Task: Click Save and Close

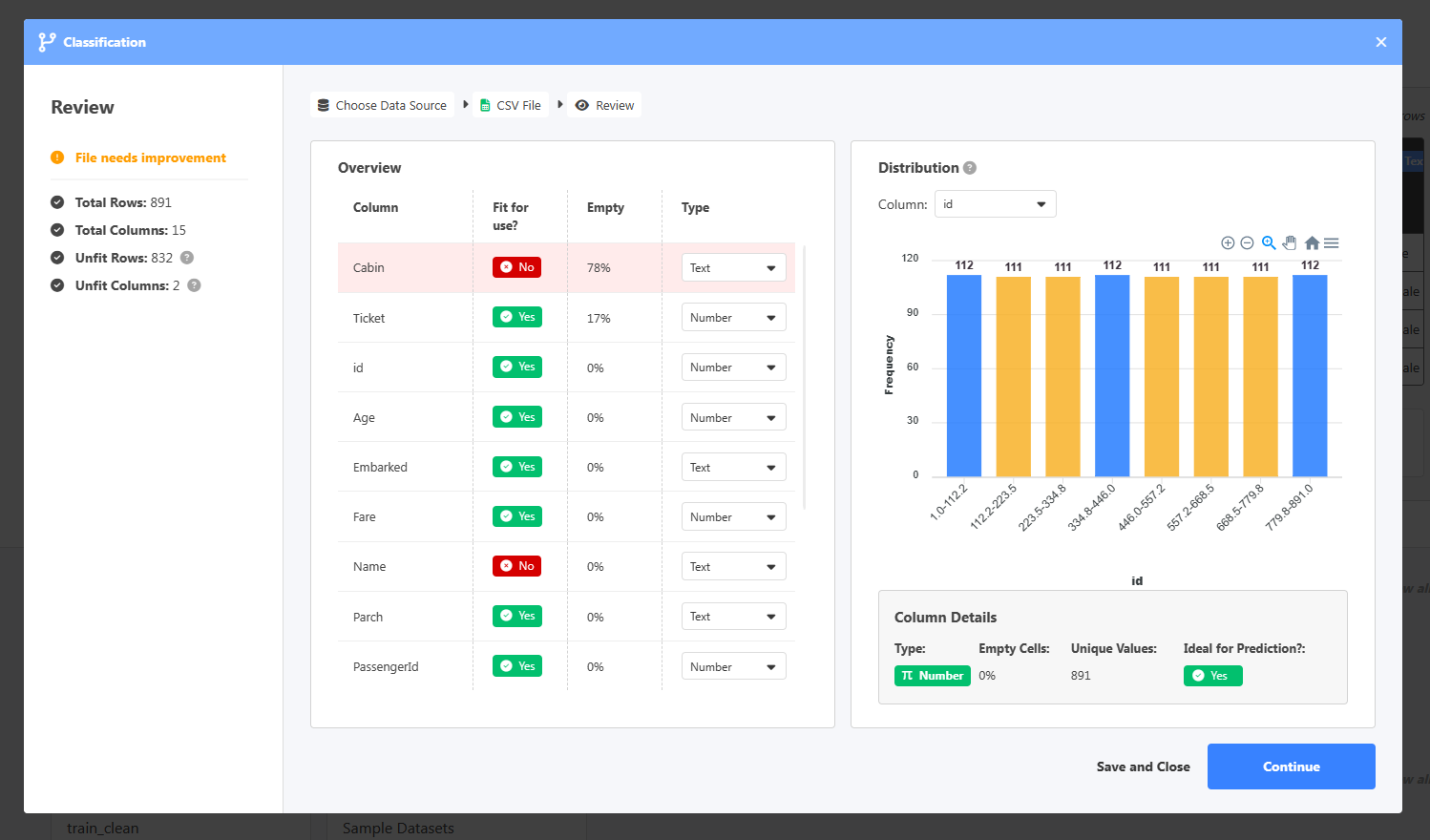Action: [1143, 766]
